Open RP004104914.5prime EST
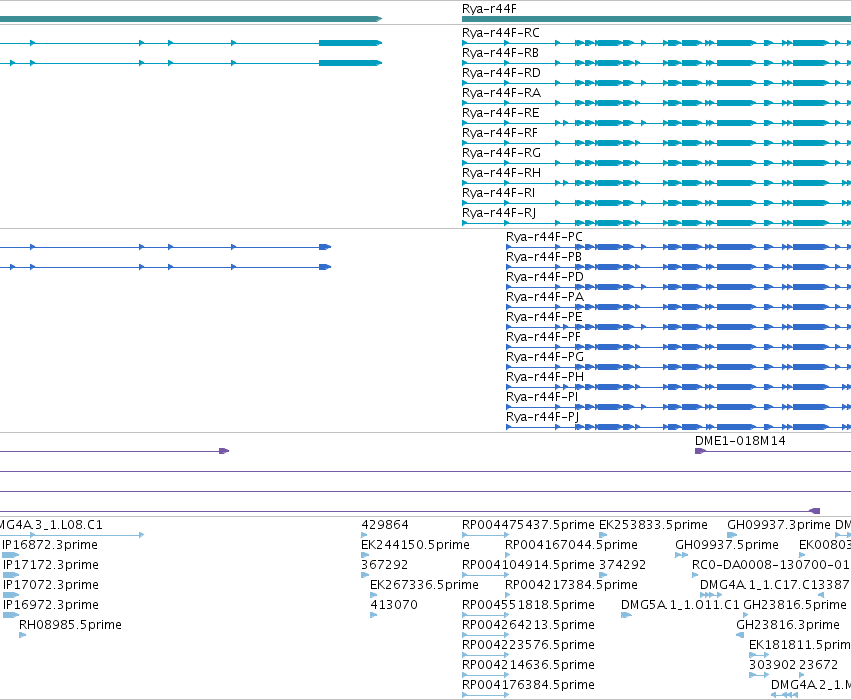The height and width of the screenshot is (700, 851). [528, 565]
